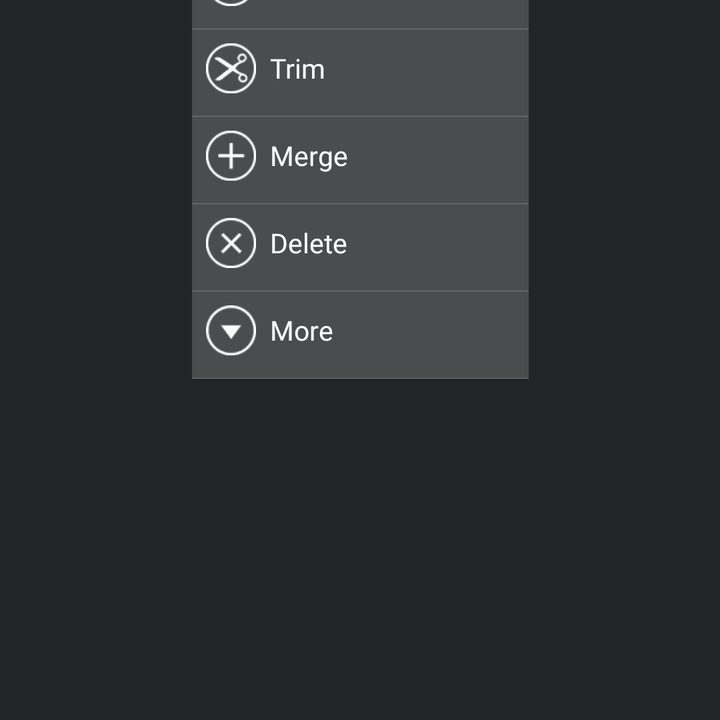Open the cut-off menu row above Trim
720x720 pixels.
coord(360,14)
